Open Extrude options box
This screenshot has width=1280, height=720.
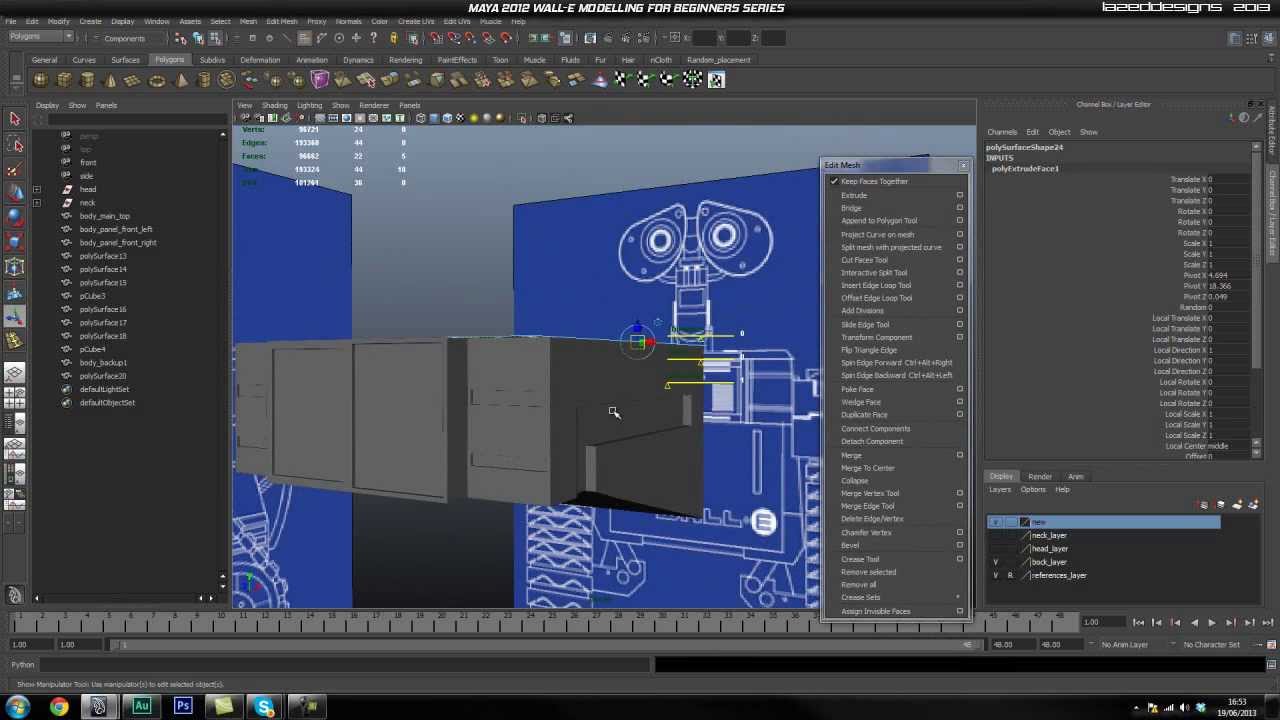(960, 195)
